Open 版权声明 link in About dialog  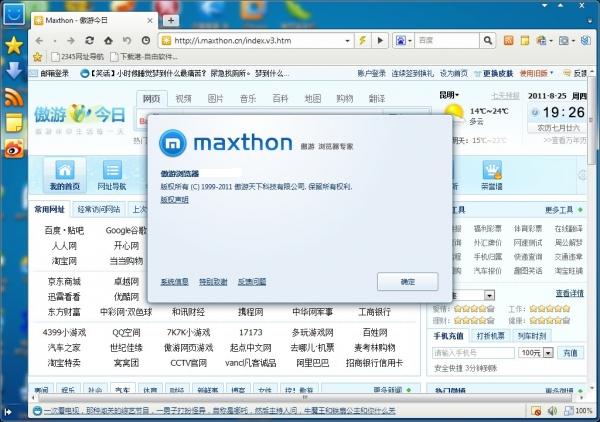174,199
